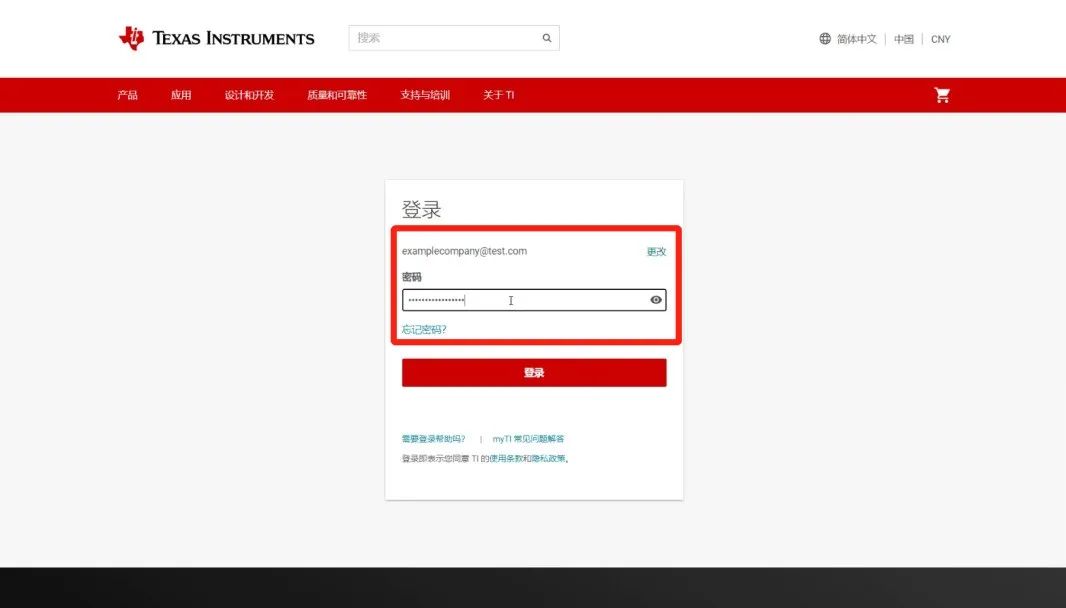Image resolution: width=1066 pixels, height=608 pixels.
Task: Open the 关于 TI menu
Action: click(x=497, y=94)
